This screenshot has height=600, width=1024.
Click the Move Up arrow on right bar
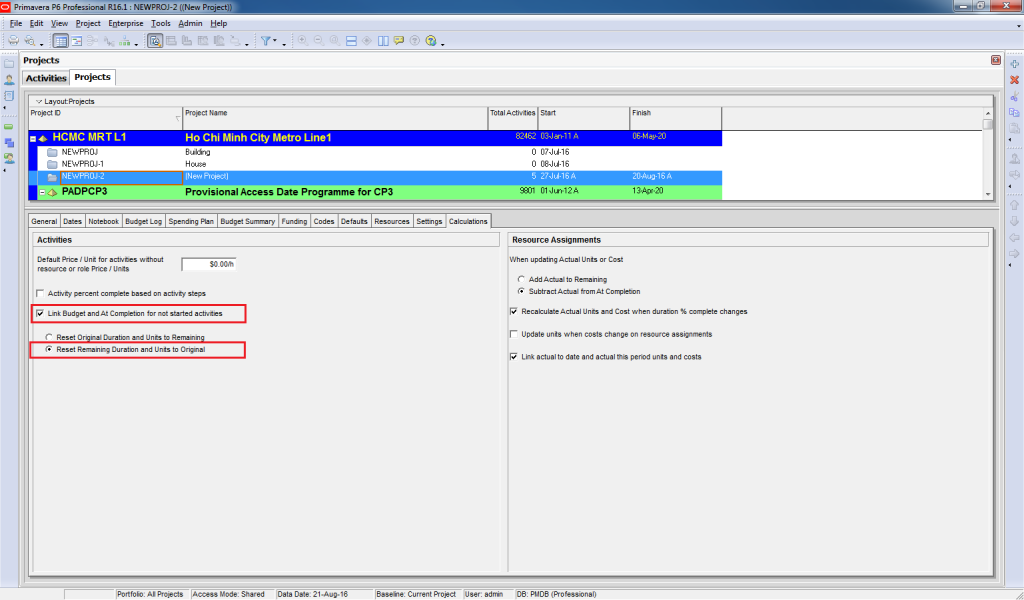(1014, 206)
